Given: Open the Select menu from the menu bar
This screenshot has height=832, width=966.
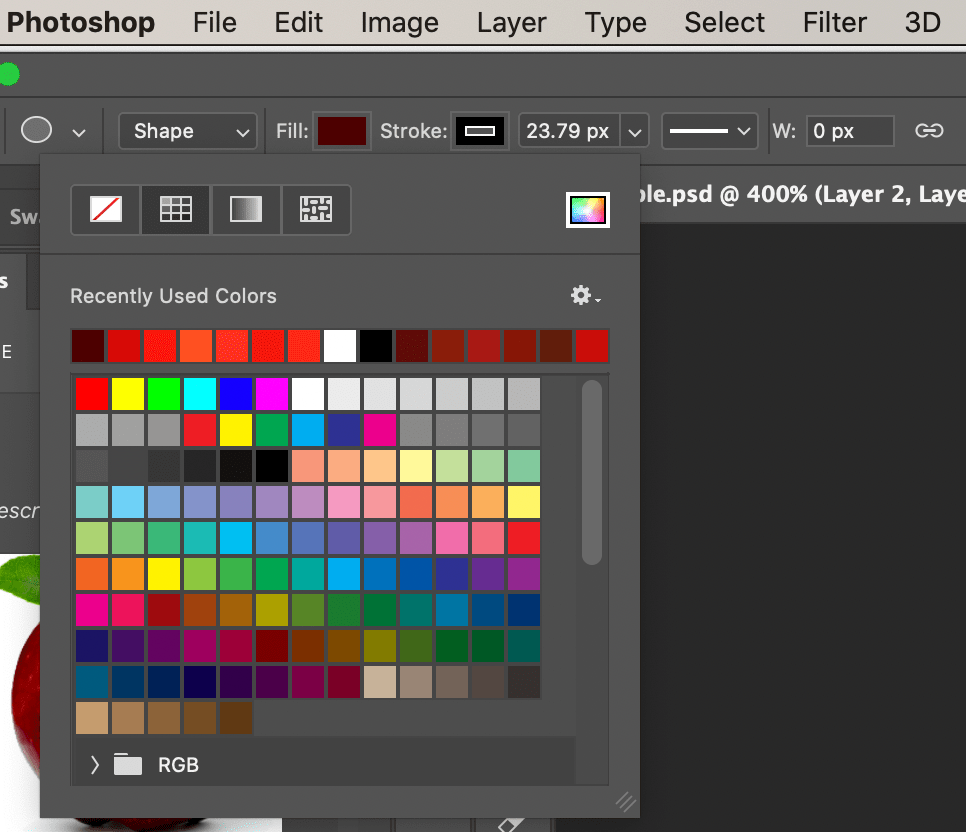Looking at the screenshot, I should pyautogui.click(x=724, y=22).
